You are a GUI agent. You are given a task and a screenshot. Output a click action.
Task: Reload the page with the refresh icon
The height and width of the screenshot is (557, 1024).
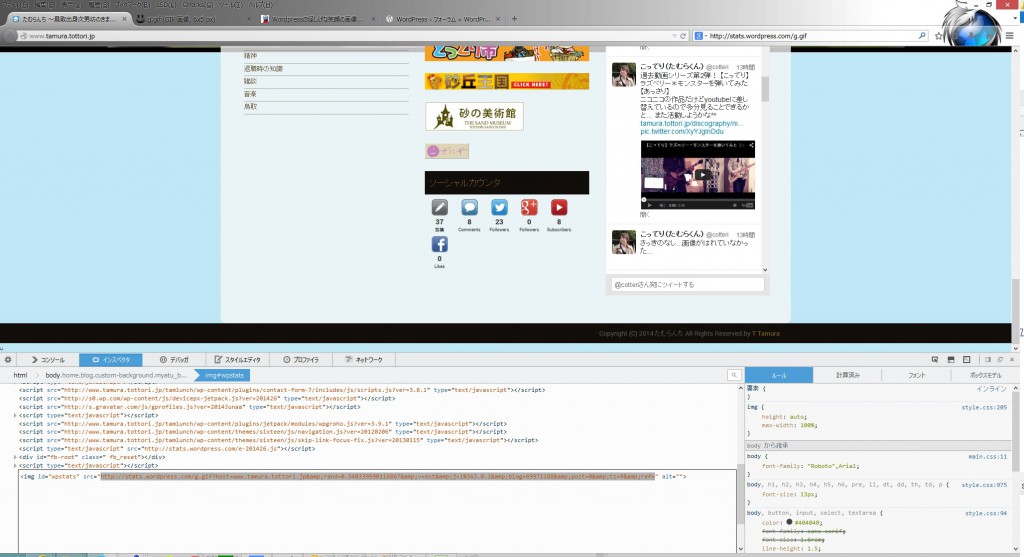683,36
